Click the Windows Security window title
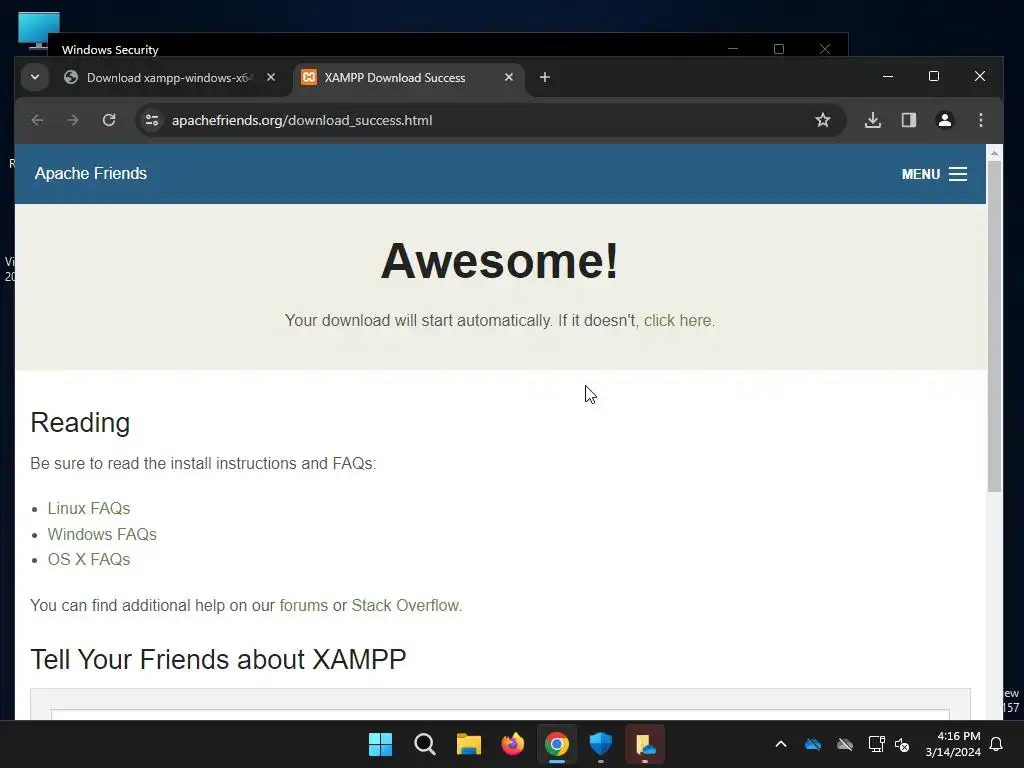This screenshot has width=1024, height=768. pyautogui.click(x=110, y=50)
